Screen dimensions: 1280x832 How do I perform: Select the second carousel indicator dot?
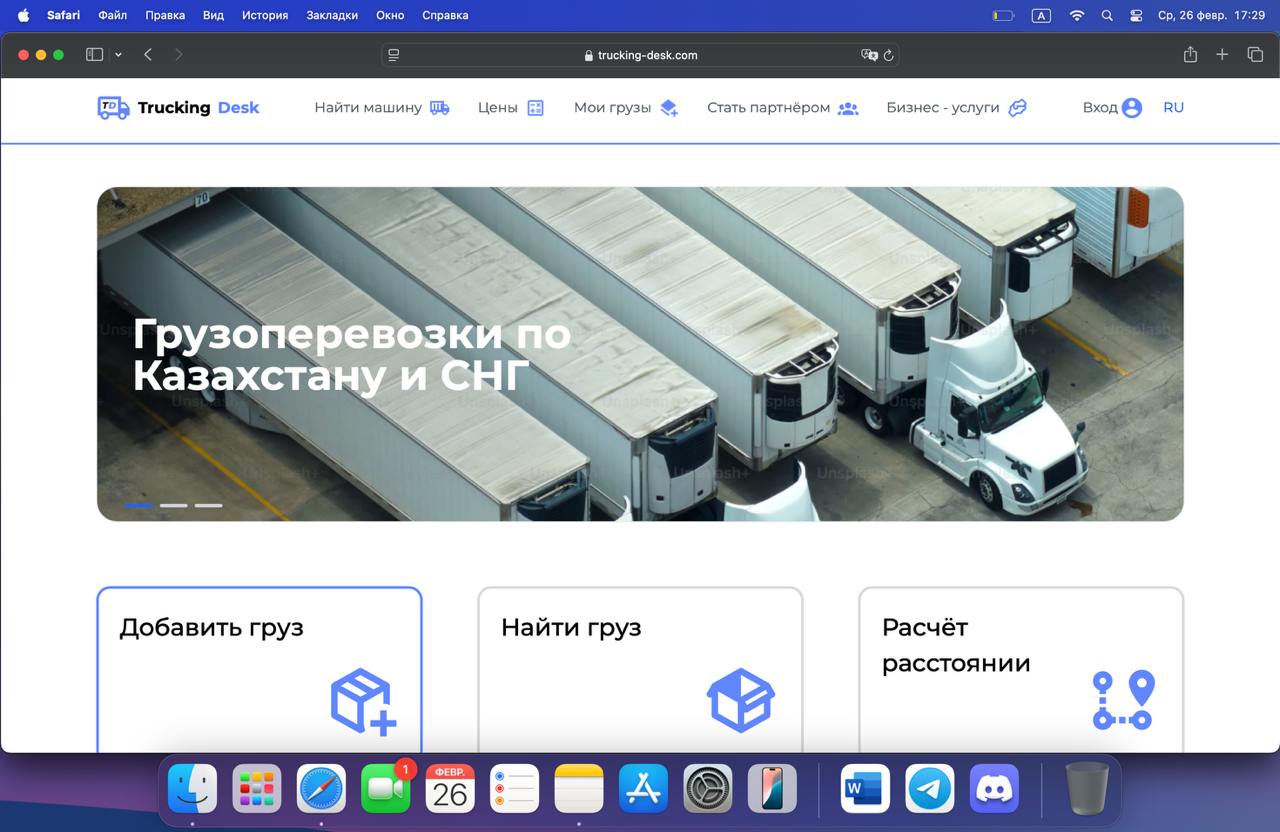coord(173,506)
